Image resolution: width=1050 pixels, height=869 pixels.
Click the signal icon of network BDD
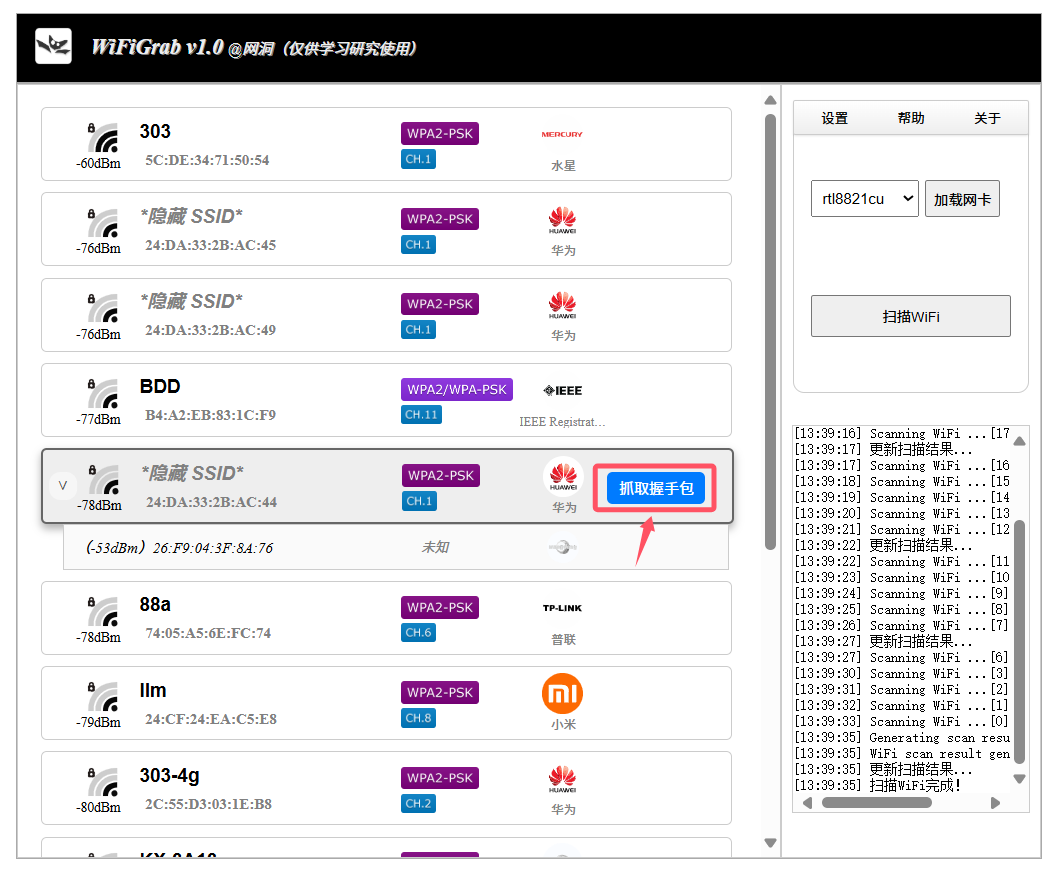[x=103, y=393]
